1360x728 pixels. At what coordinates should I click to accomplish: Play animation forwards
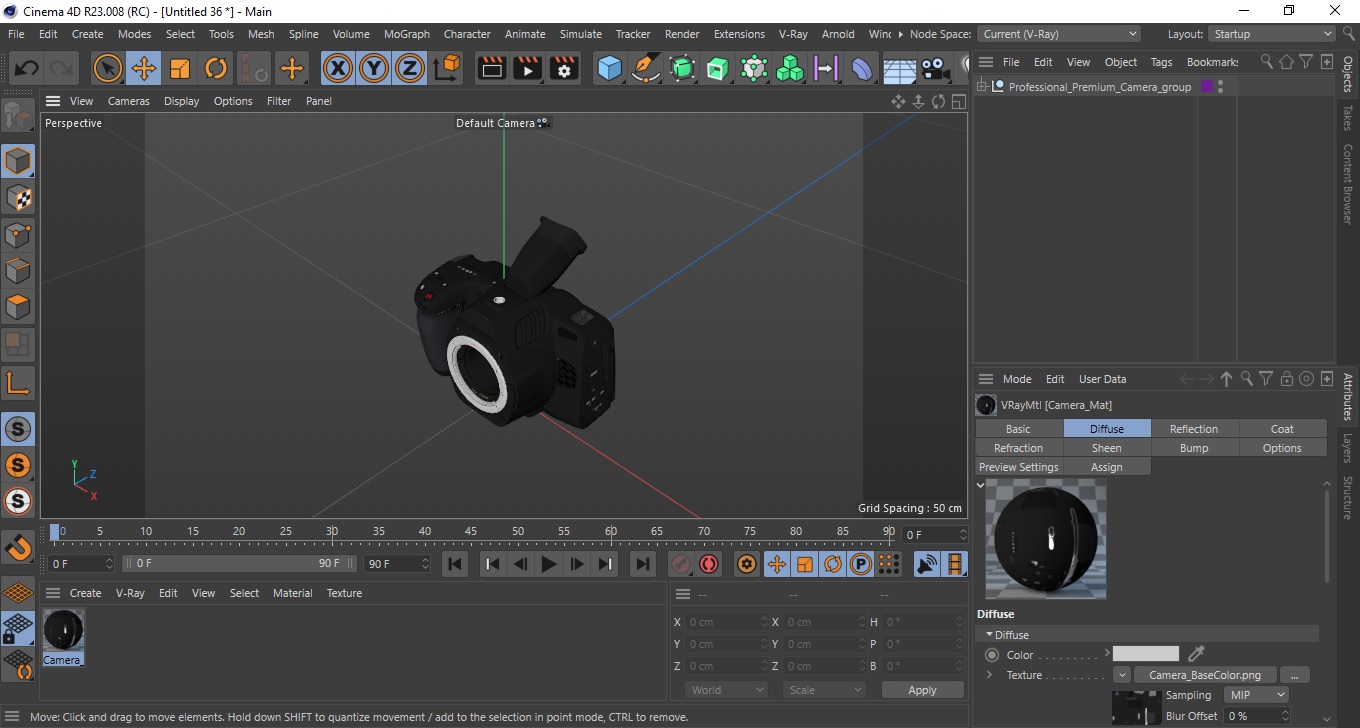548,564
